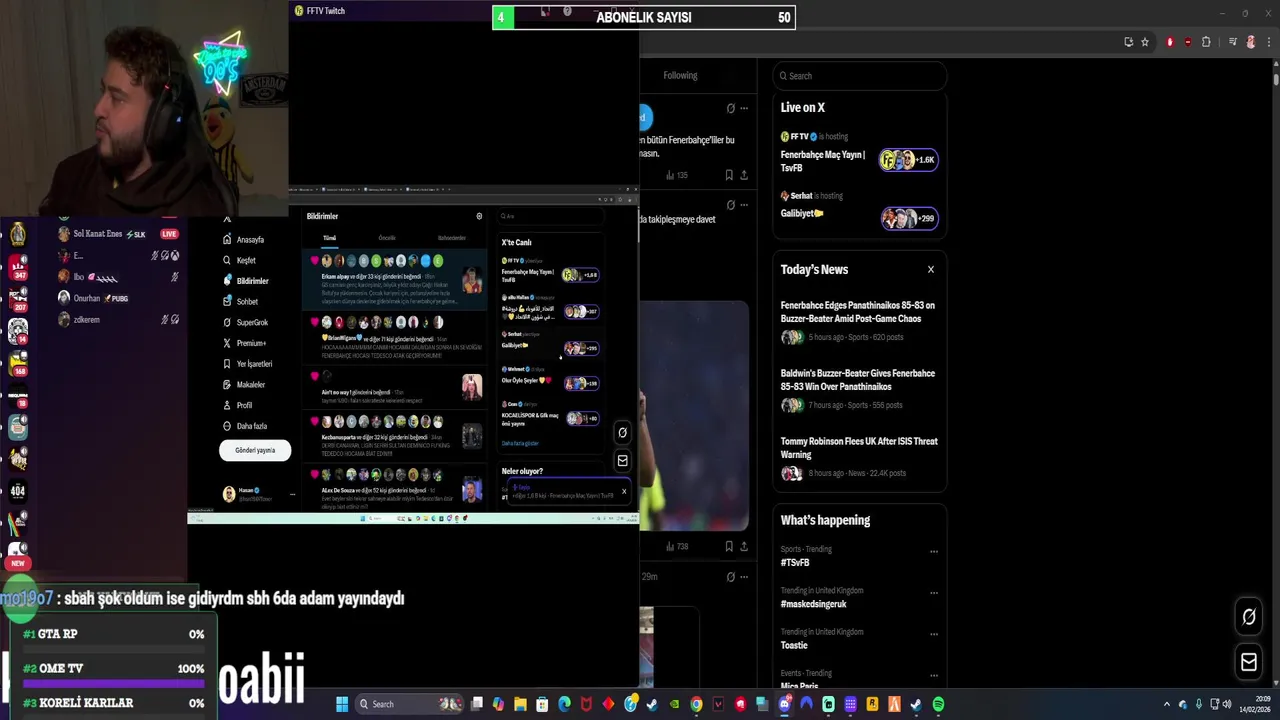Open Chrome profile avatar

[x=1250, y=42]
